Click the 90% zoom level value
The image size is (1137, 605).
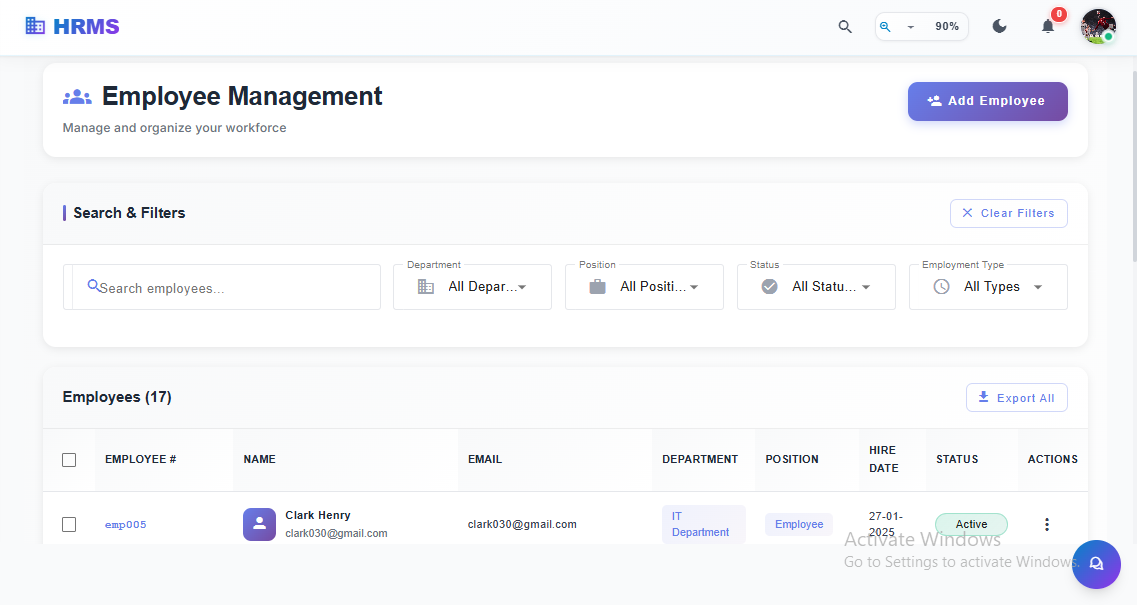pyautogui.click(x=947, y=27)
